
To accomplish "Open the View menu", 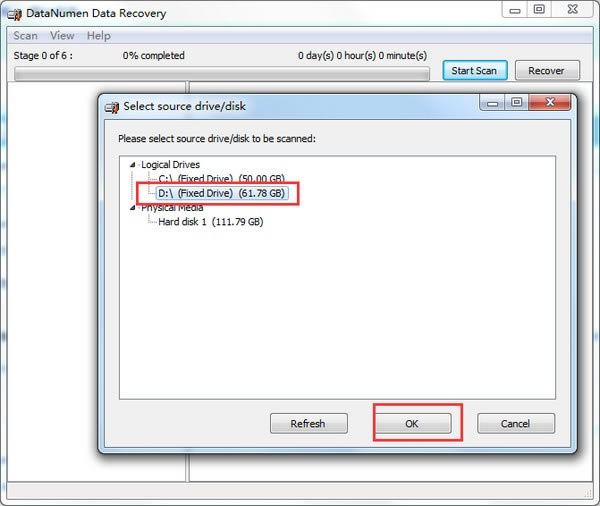I will tap(62, 36).
